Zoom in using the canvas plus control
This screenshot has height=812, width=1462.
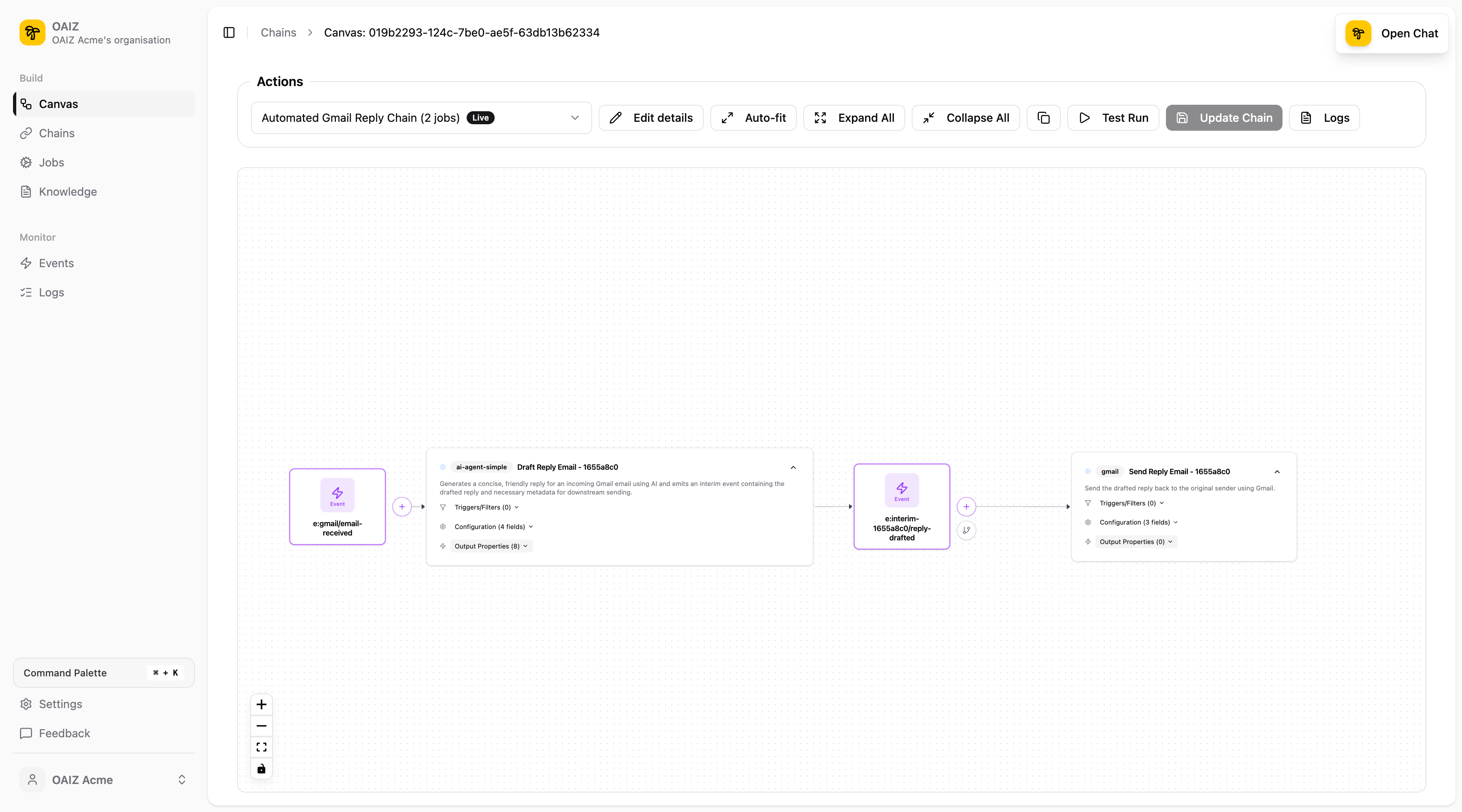click(261, 704)
